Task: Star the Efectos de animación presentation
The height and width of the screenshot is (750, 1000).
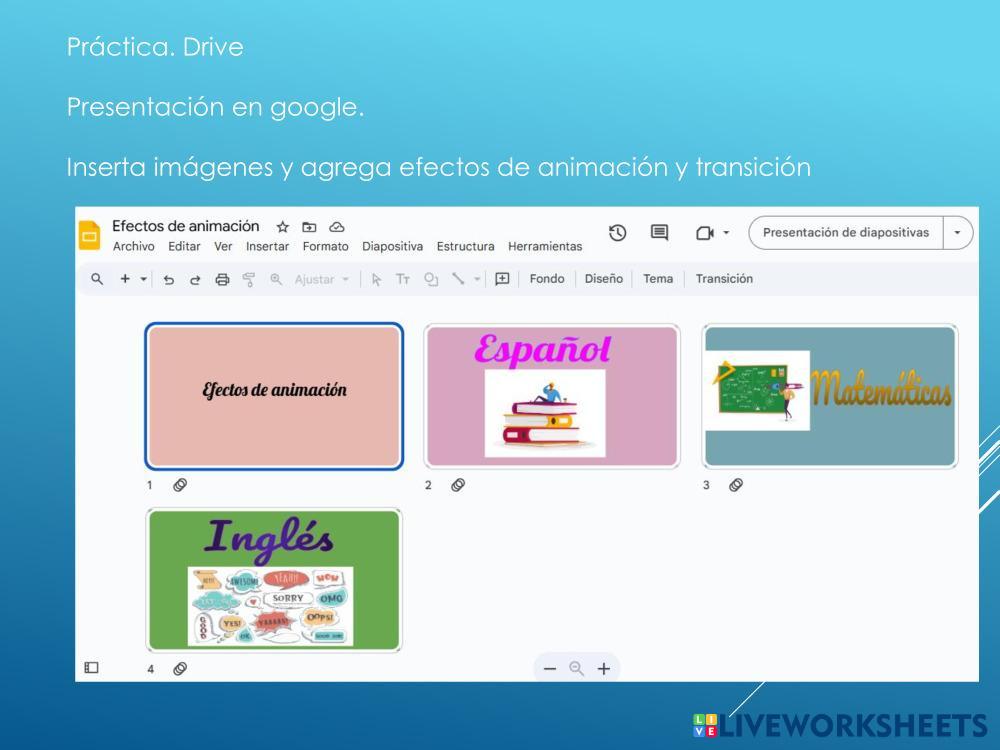Action: [x=282, y=227]
